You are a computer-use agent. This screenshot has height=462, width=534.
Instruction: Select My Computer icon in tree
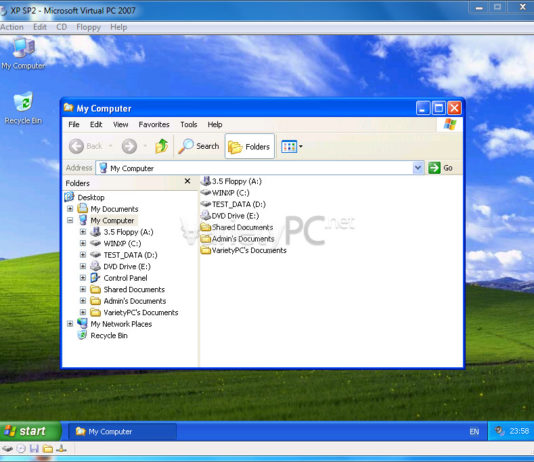click(83, 220)
